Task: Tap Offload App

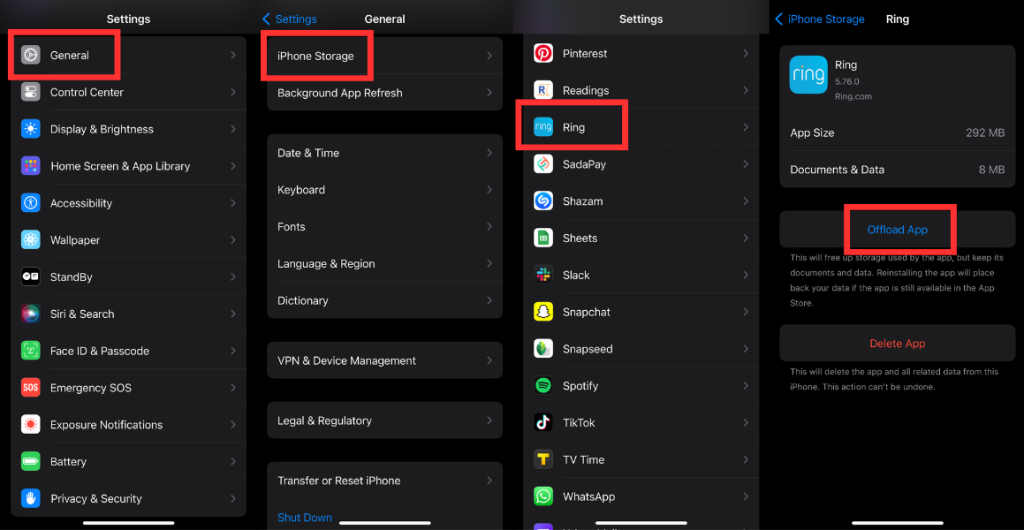Action: coord(897,230)
